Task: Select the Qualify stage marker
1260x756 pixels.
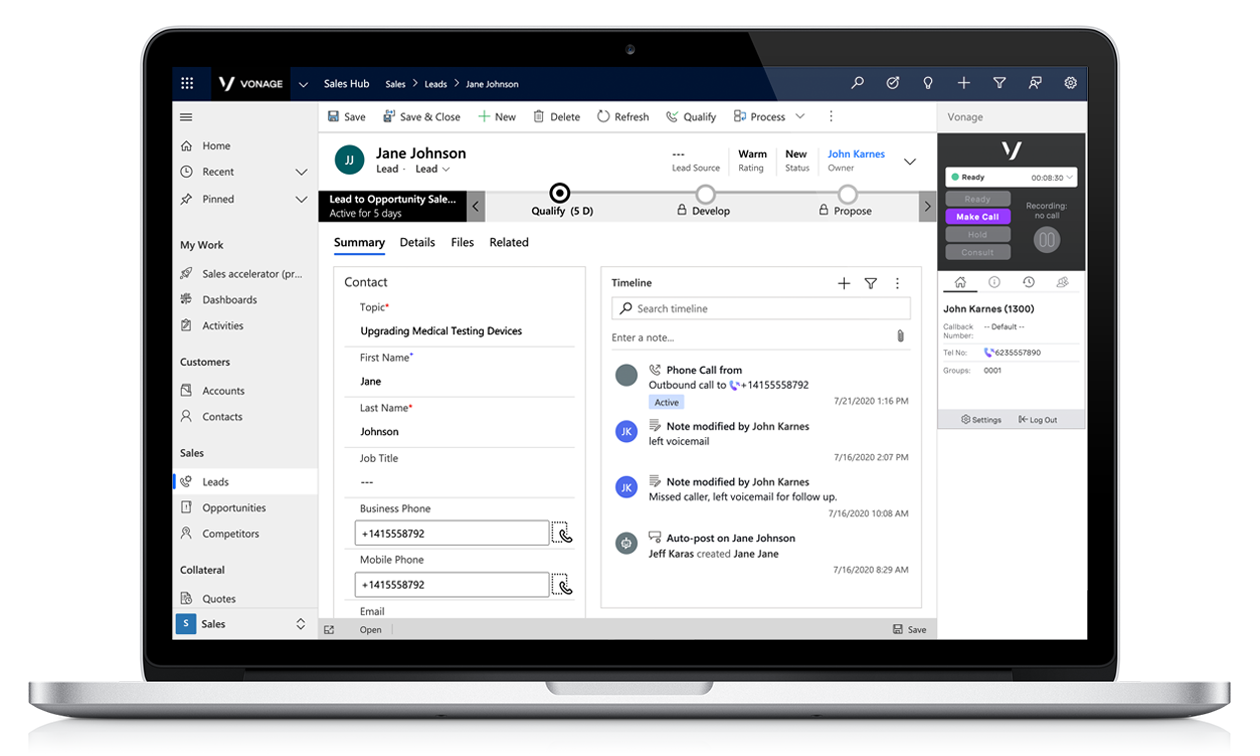Action: pyautogui.click(x=560, y=193)
